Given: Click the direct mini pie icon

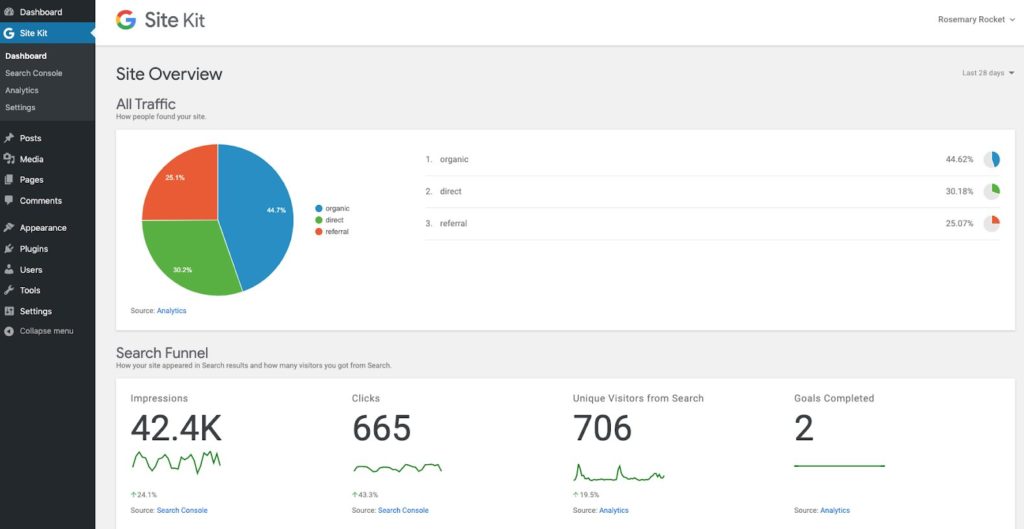Looking at the screenshot, I should click(x=991, y=191).
